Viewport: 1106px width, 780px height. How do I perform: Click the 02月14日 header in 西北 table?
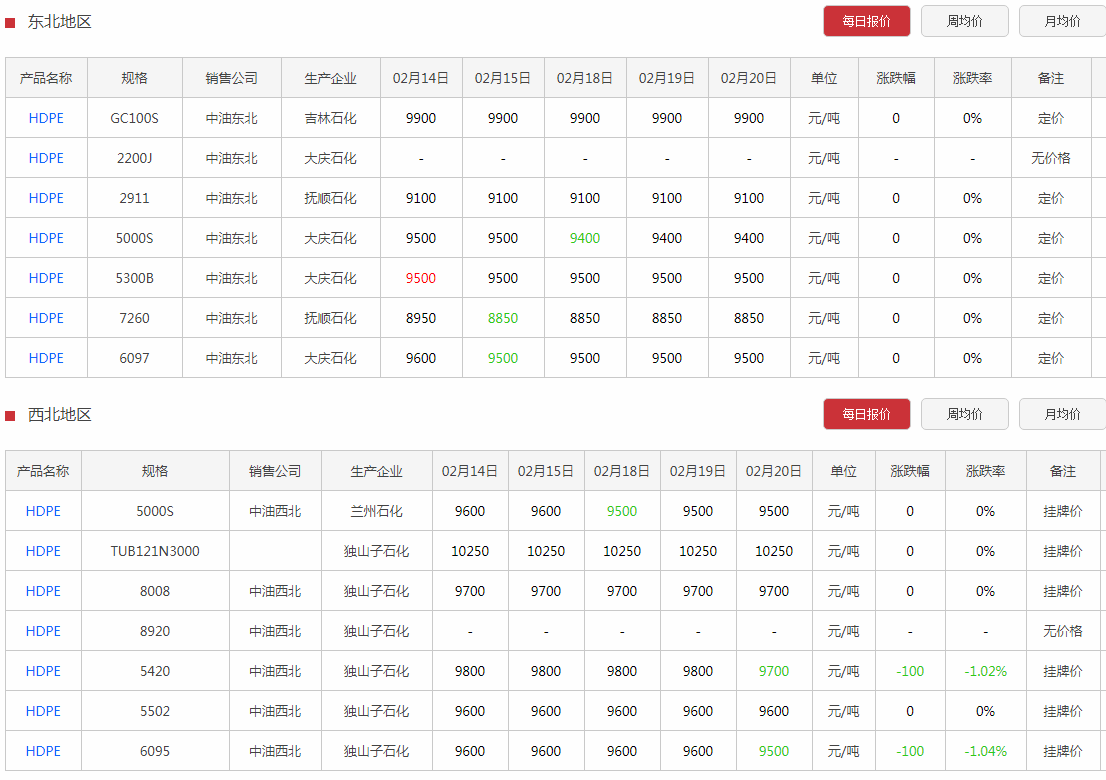470,471
